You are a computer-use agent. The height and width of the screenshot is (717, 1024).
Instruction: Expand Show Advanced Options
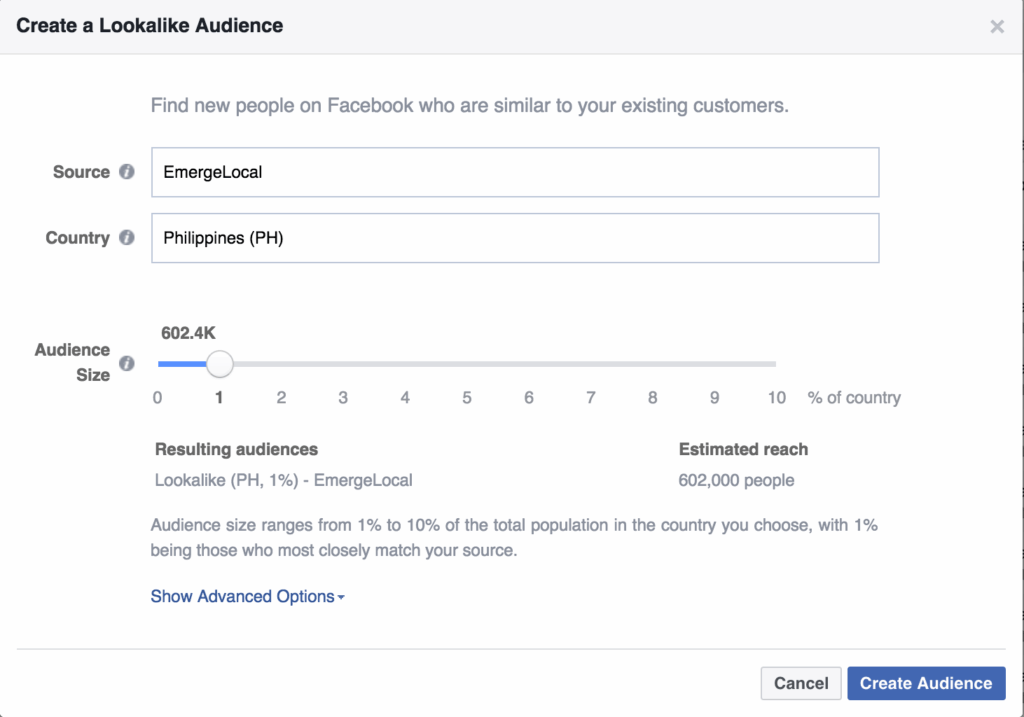click(x=247, y=597)
